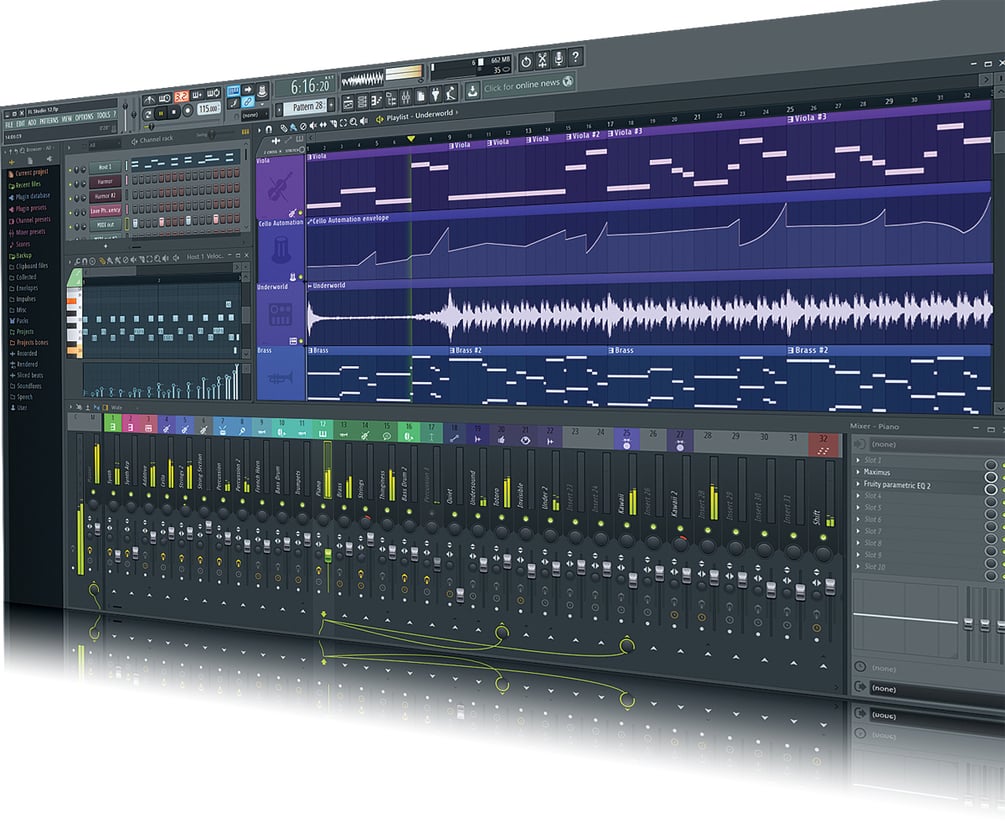The width and height of the screenshot is (1005, 822).
Task: Open the VIEW menu
Action: click(x=67, y=119)
